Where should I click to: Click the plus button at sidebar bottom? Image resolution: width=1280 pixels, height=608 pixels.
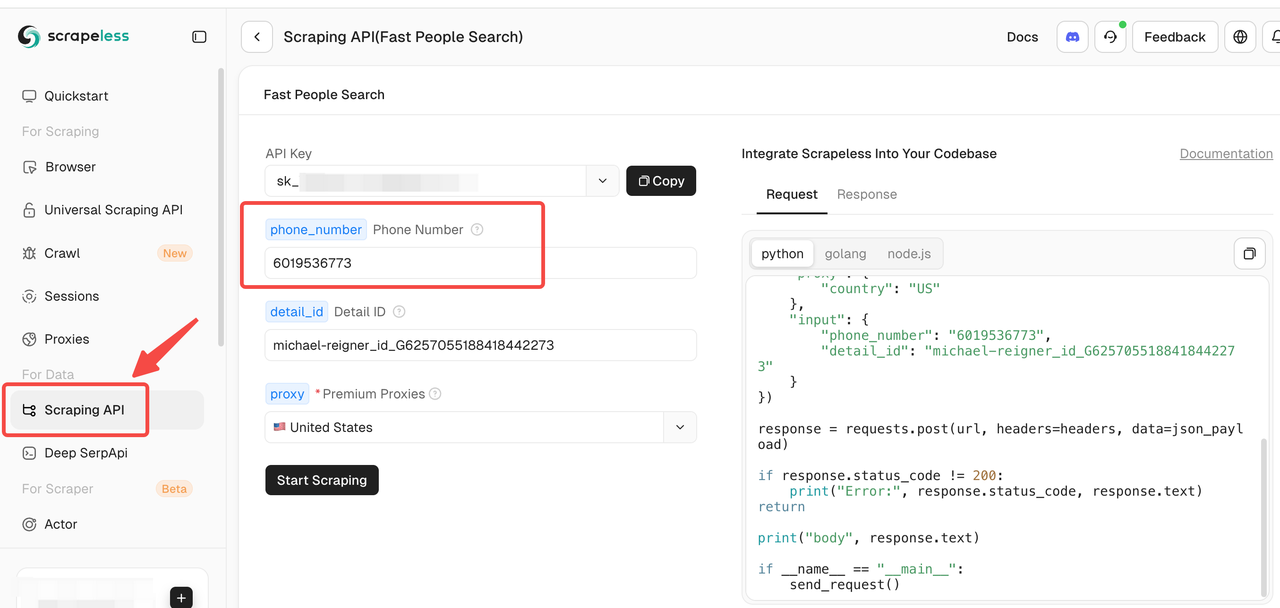click(181, 598)
